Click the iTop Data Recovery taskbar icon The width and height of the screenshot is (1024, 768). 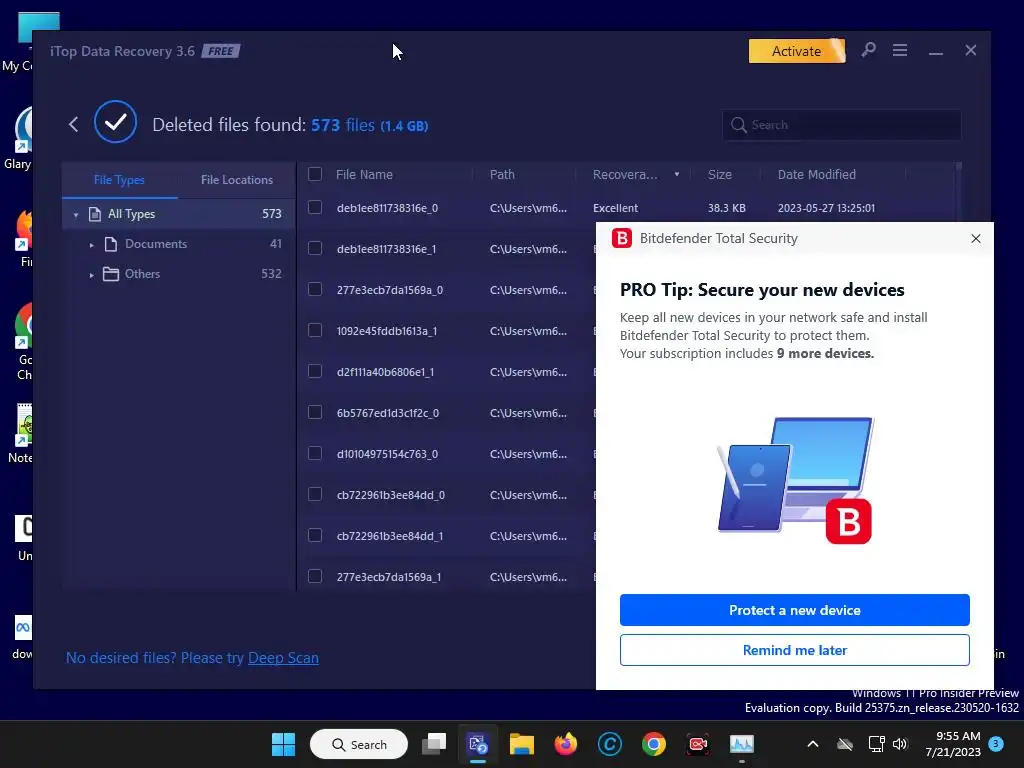coord(477,744)
